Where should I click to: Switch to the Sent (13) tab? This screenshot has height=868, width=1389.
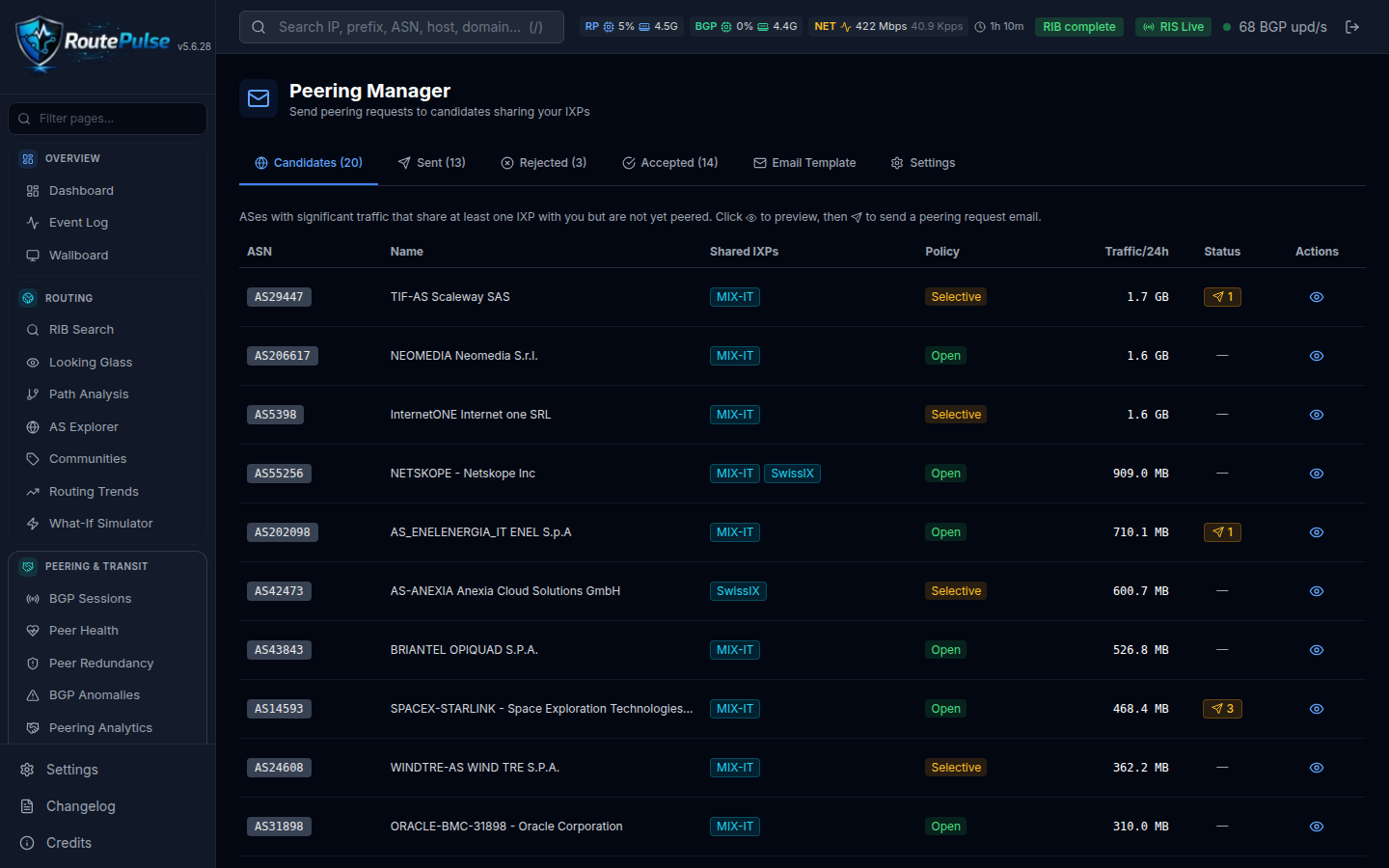(x=431, y=163)
